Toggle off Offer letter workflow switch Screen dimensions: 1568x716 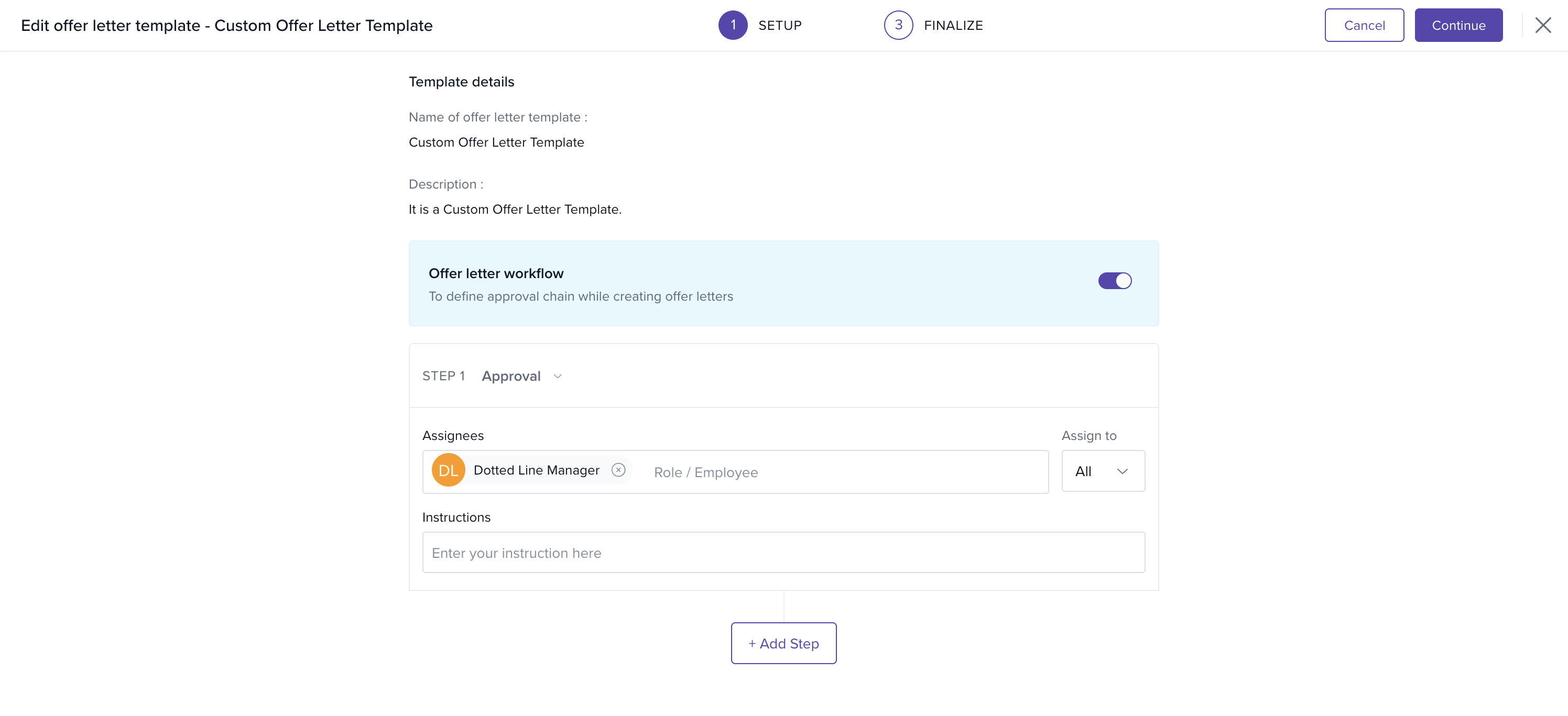pyautogui.click(x=1114, y=280)
